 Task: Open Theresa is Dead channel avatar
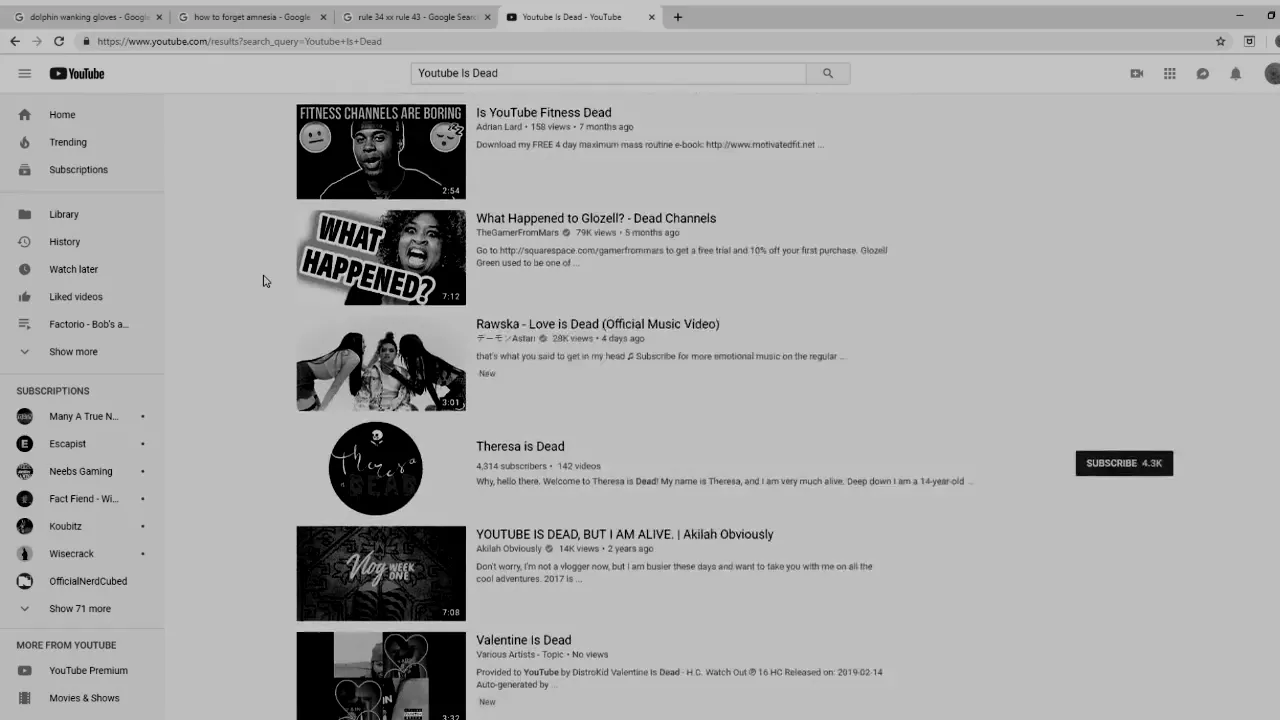(x=376, y=468)
